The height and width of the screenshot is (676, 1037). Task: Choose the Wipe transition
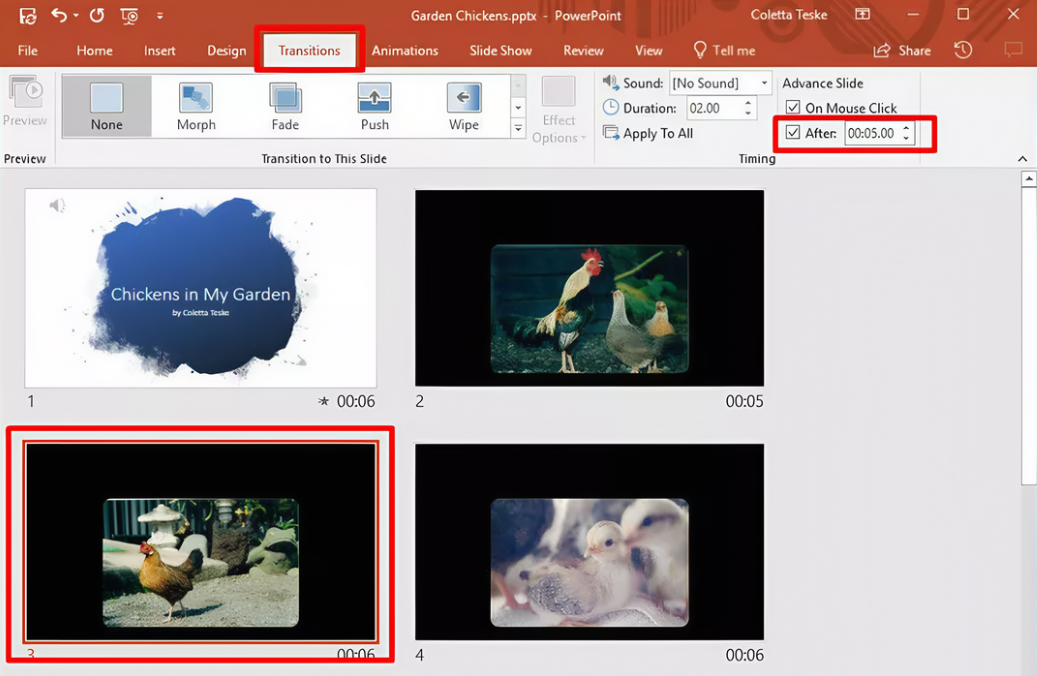tap(463, 105)
